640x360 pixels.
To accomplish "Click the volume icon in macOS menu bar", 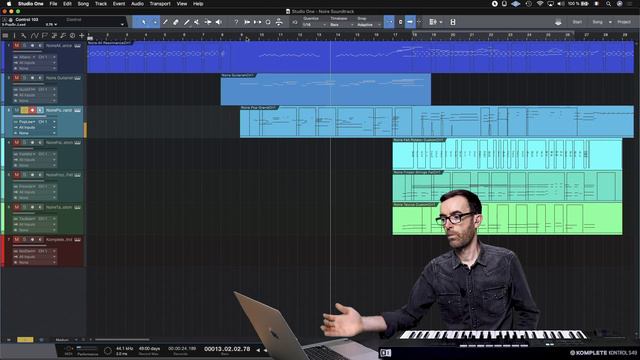I will pyautogui.click(x=561, y=4).
